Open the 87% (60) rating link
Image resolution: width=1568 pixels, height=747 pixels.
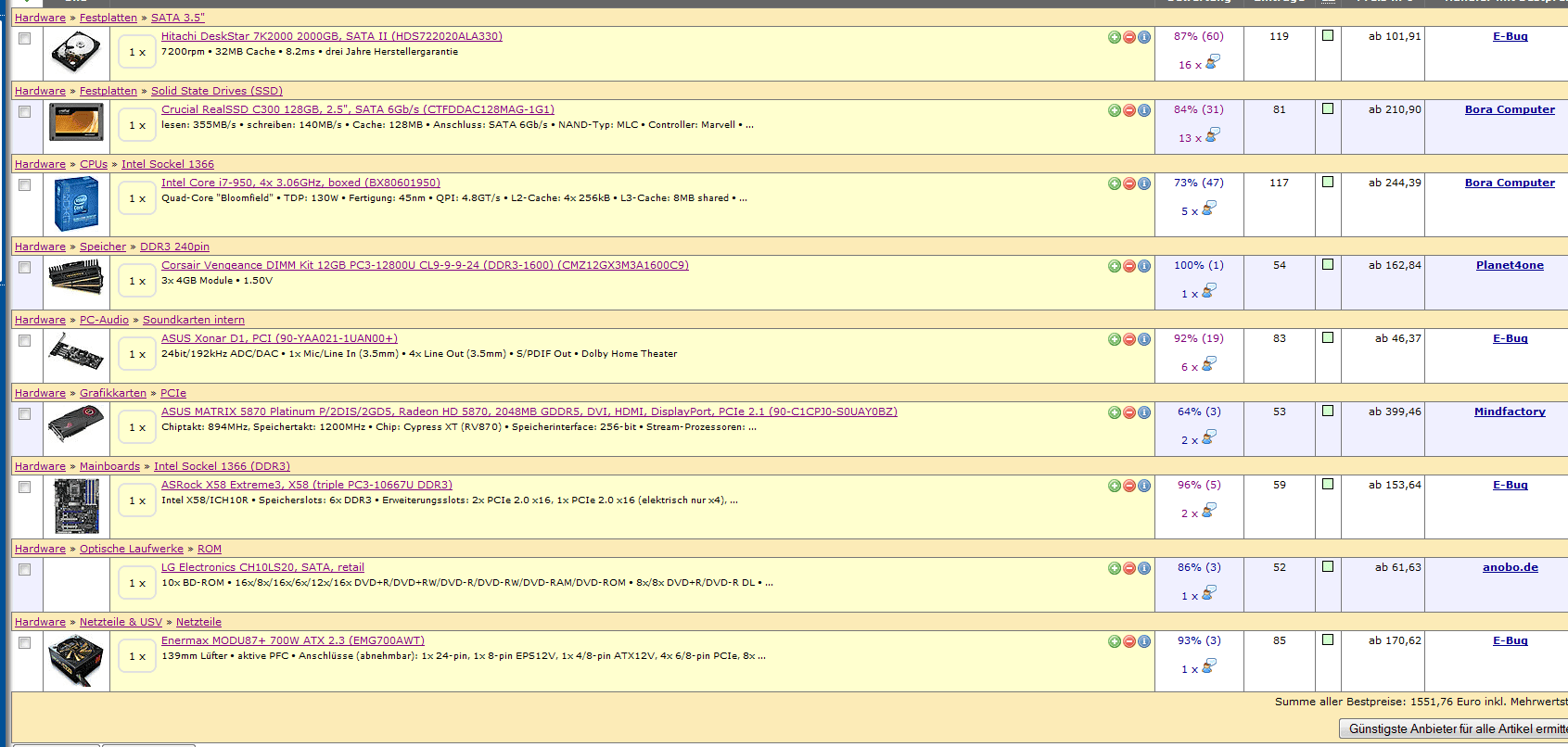coord(1199,36)
